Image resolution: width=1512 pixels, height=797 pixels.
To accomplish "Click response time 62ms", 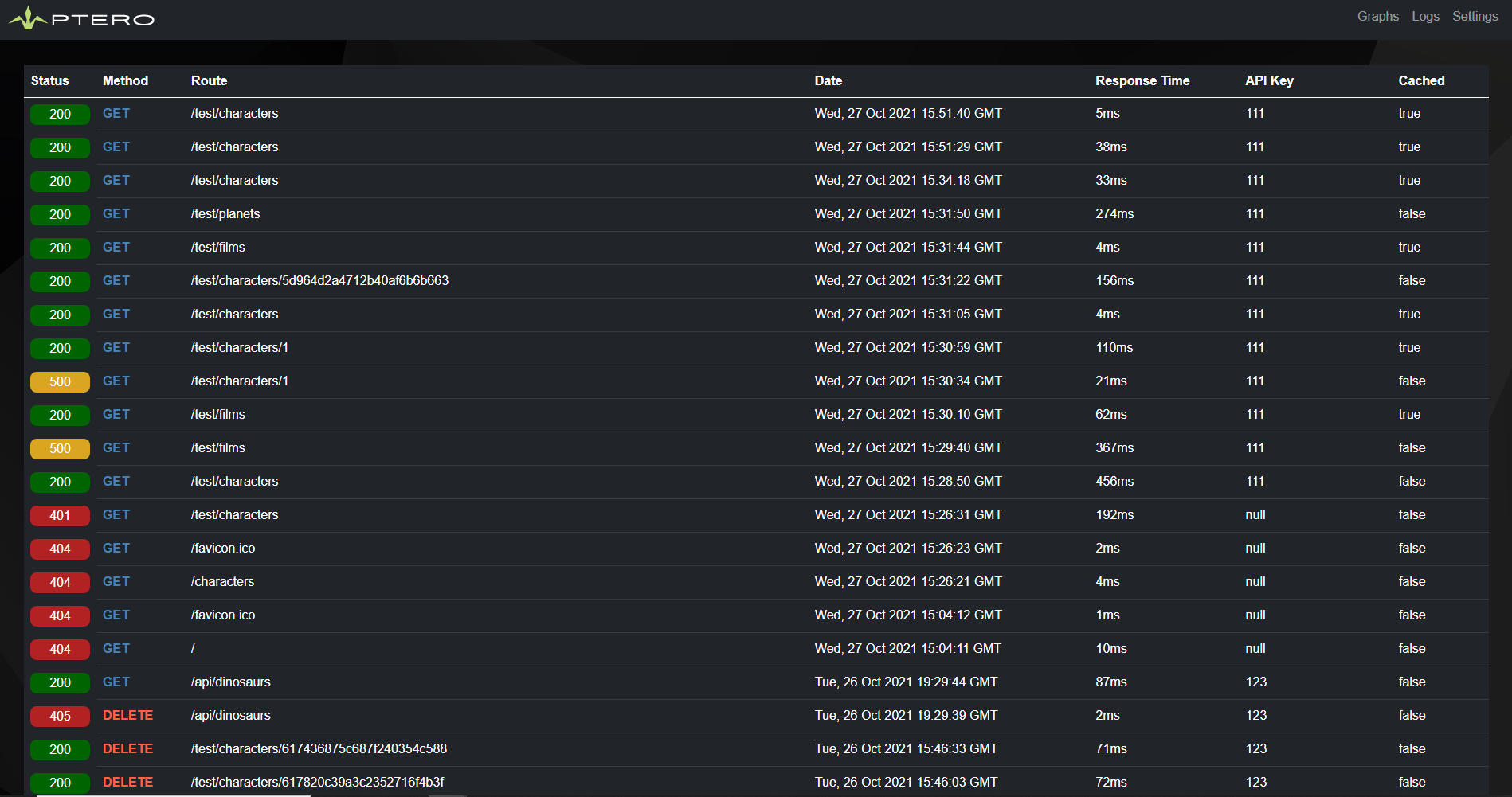I will [x=1111, y=414].
